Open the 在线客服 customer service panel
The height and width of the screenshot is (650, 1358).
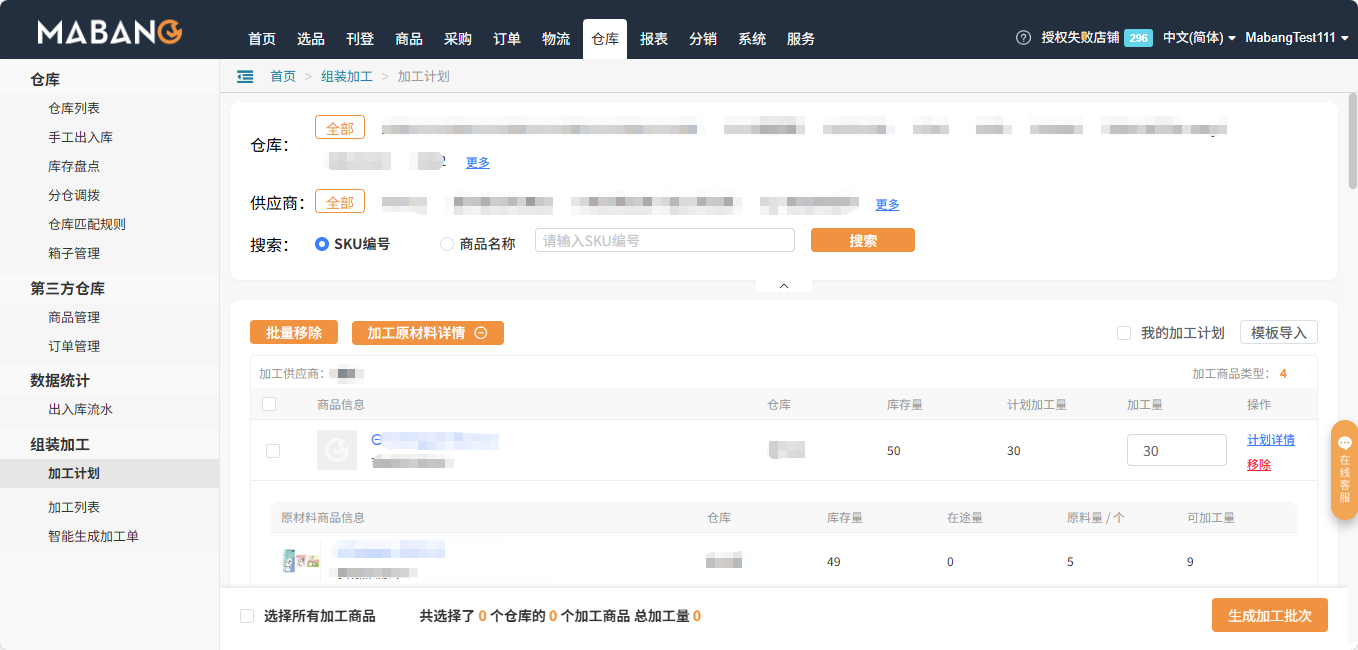pos(1344,470)
